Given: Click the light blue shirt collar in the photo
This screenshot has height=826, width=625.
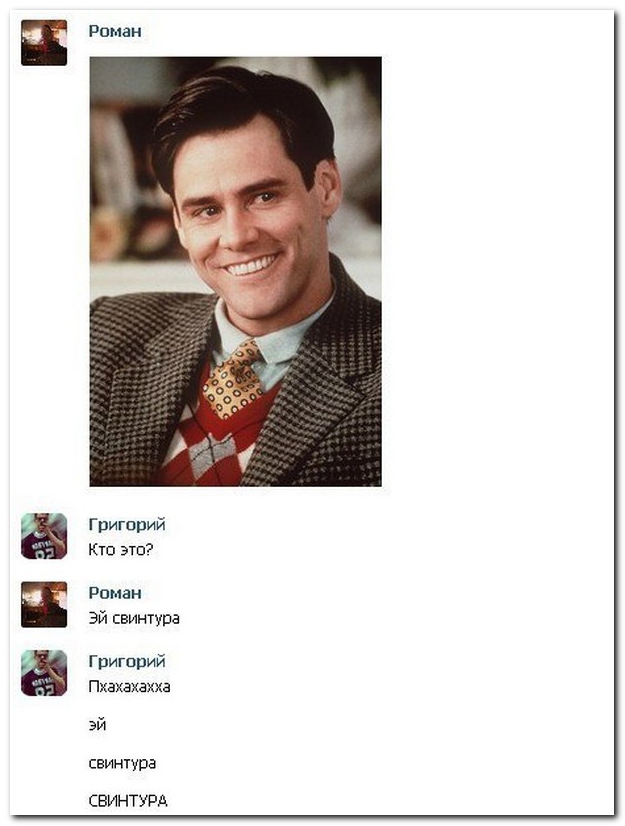Looking at the screenshot, I should tap(274, 342).
